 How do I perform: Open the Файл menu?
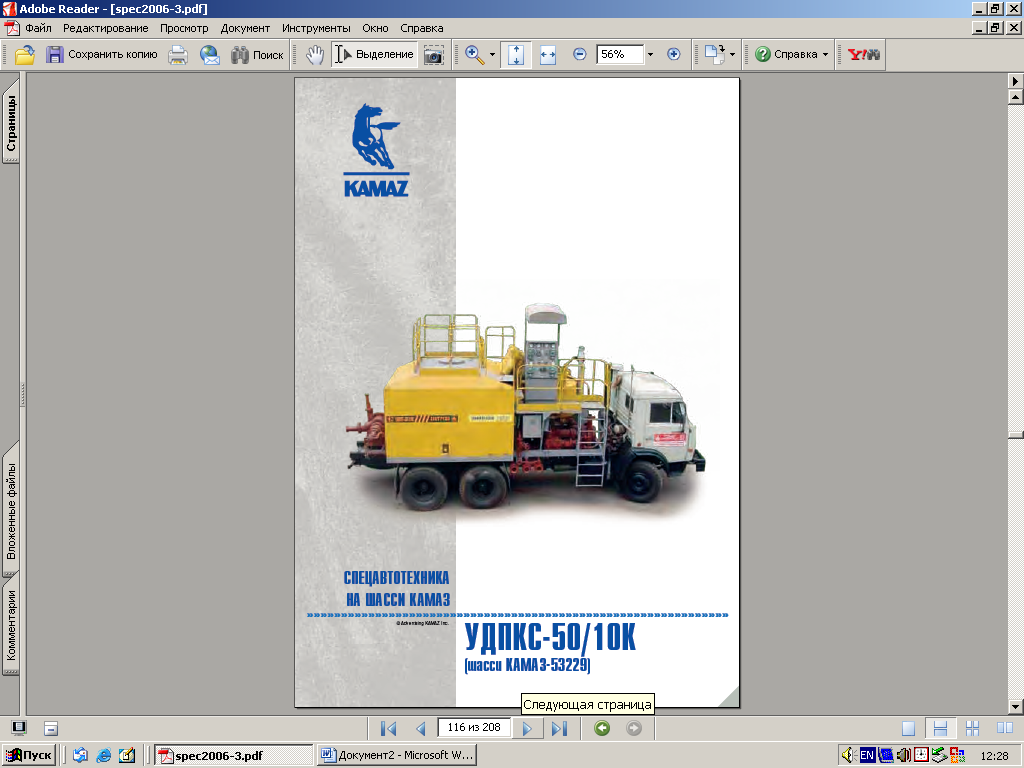click(x=39, y=28)
